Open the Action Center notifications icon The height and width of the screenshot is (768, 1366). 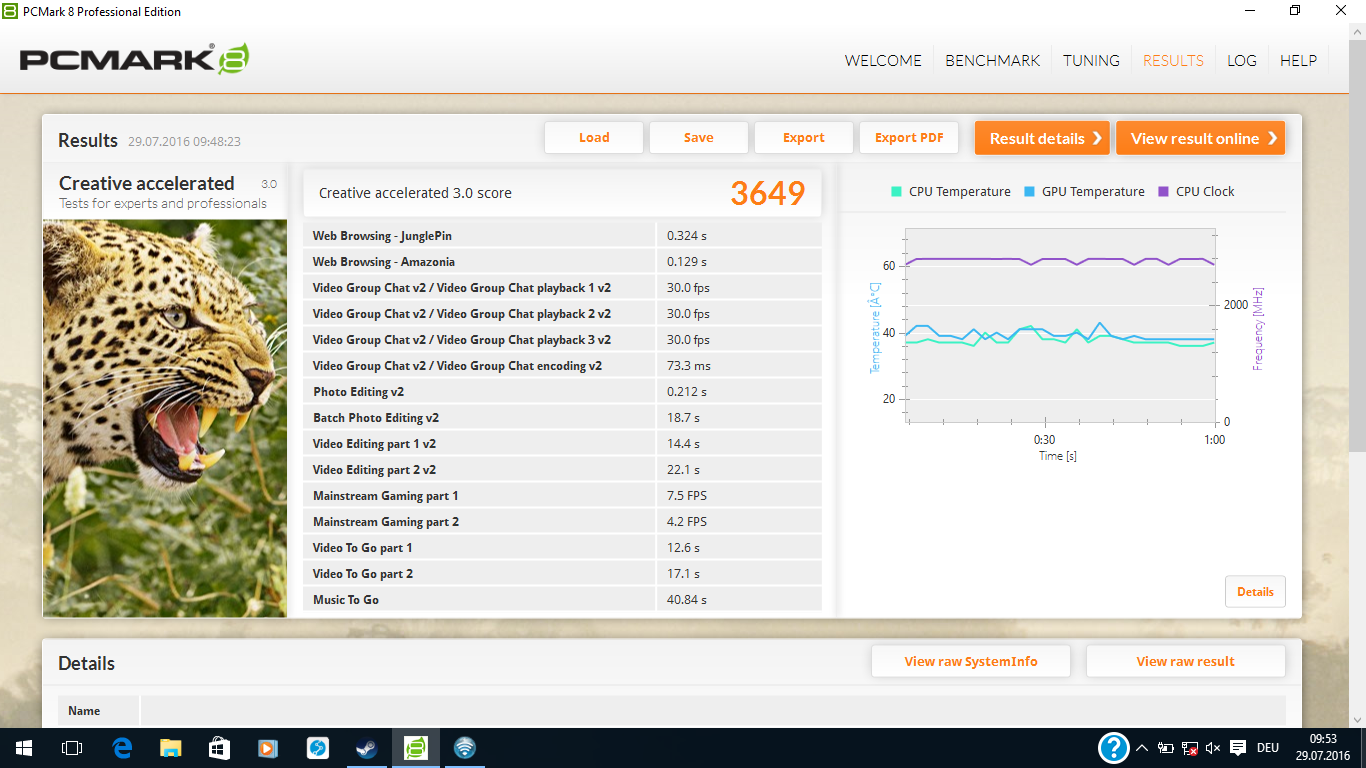[x=1238, y=748]
